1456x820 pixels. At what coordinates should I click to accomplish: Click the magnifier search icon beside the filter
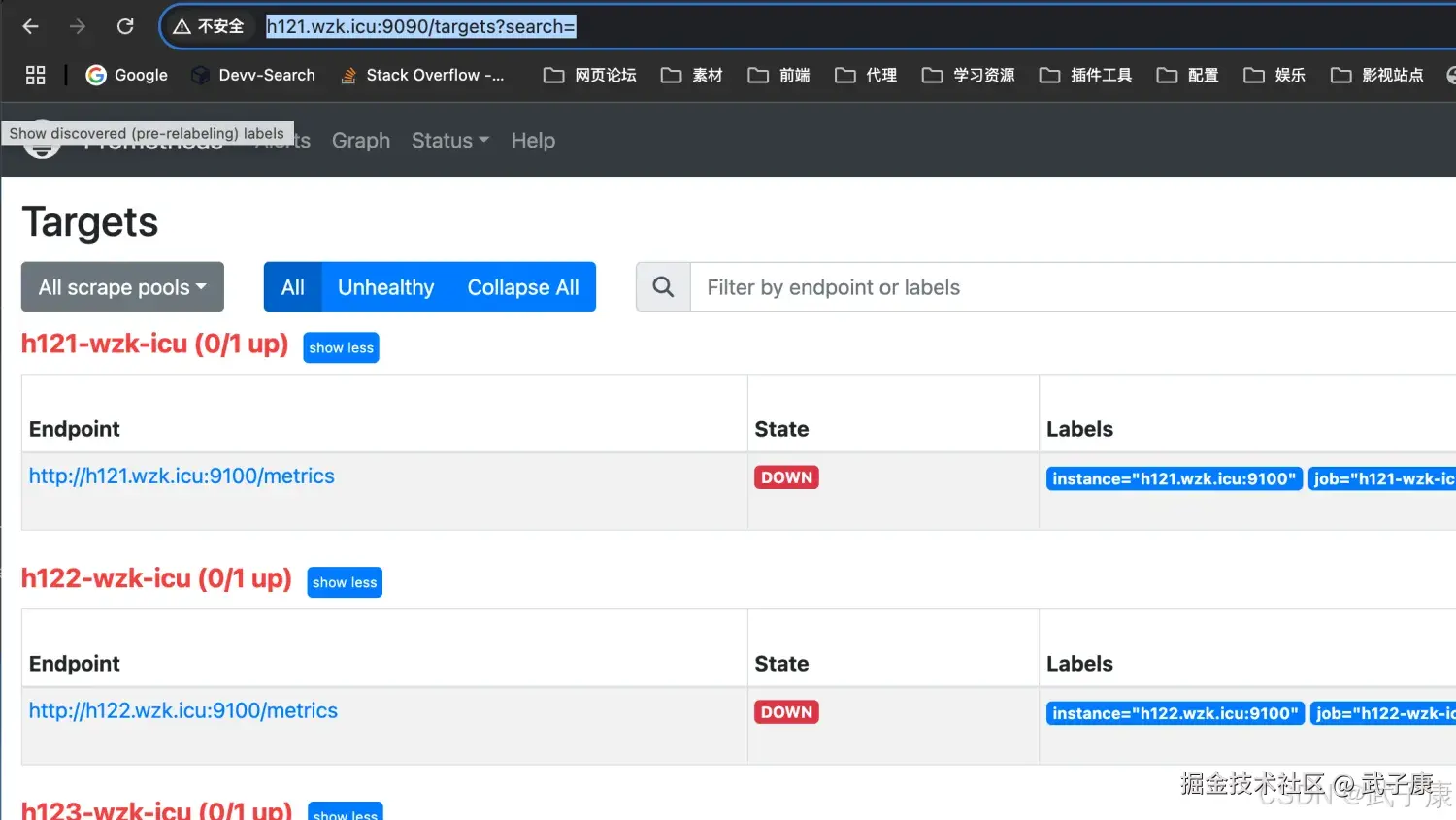pos(663,287)
